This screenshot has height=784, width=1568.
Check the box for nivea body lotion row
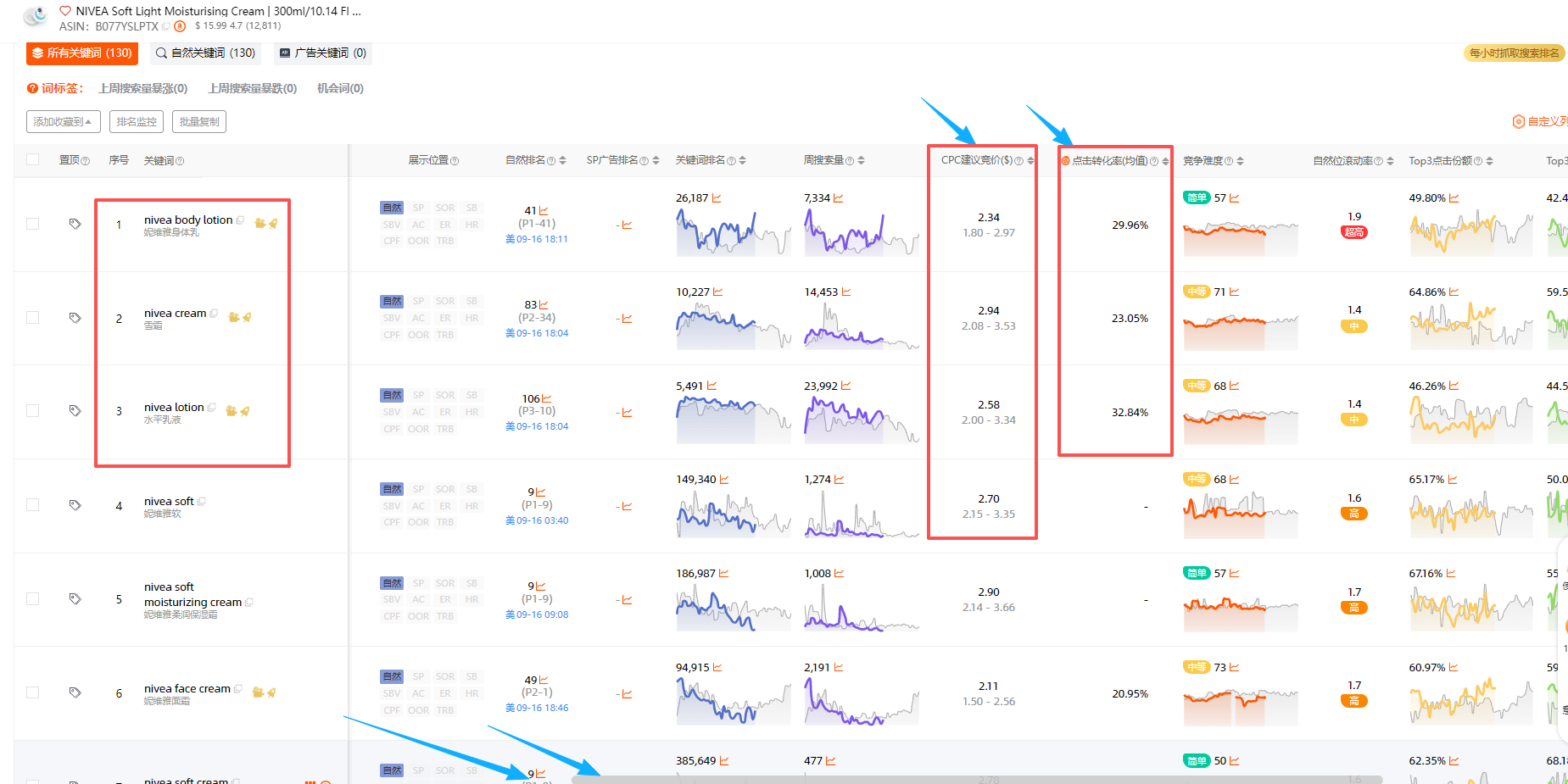(x=32, y=224)
